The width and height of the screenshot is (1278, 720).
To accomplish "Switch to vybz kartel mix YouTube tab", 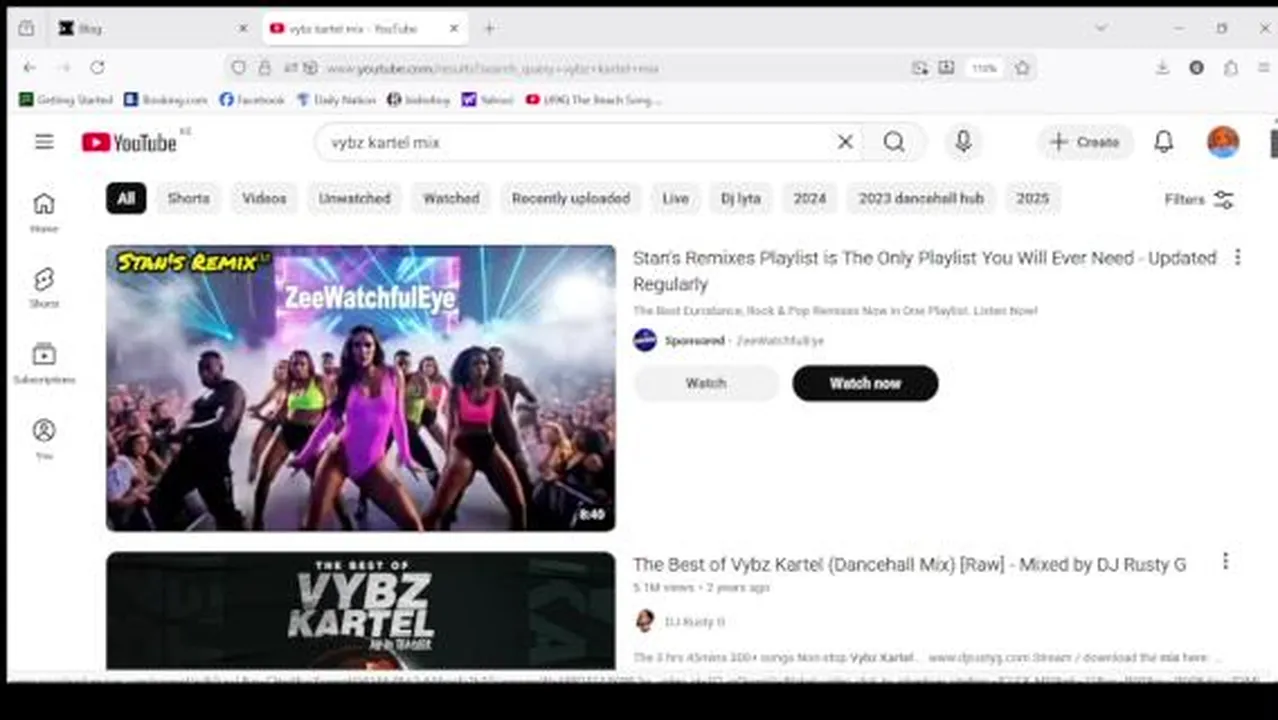I will pyautogui.click(x=366, y=28).
